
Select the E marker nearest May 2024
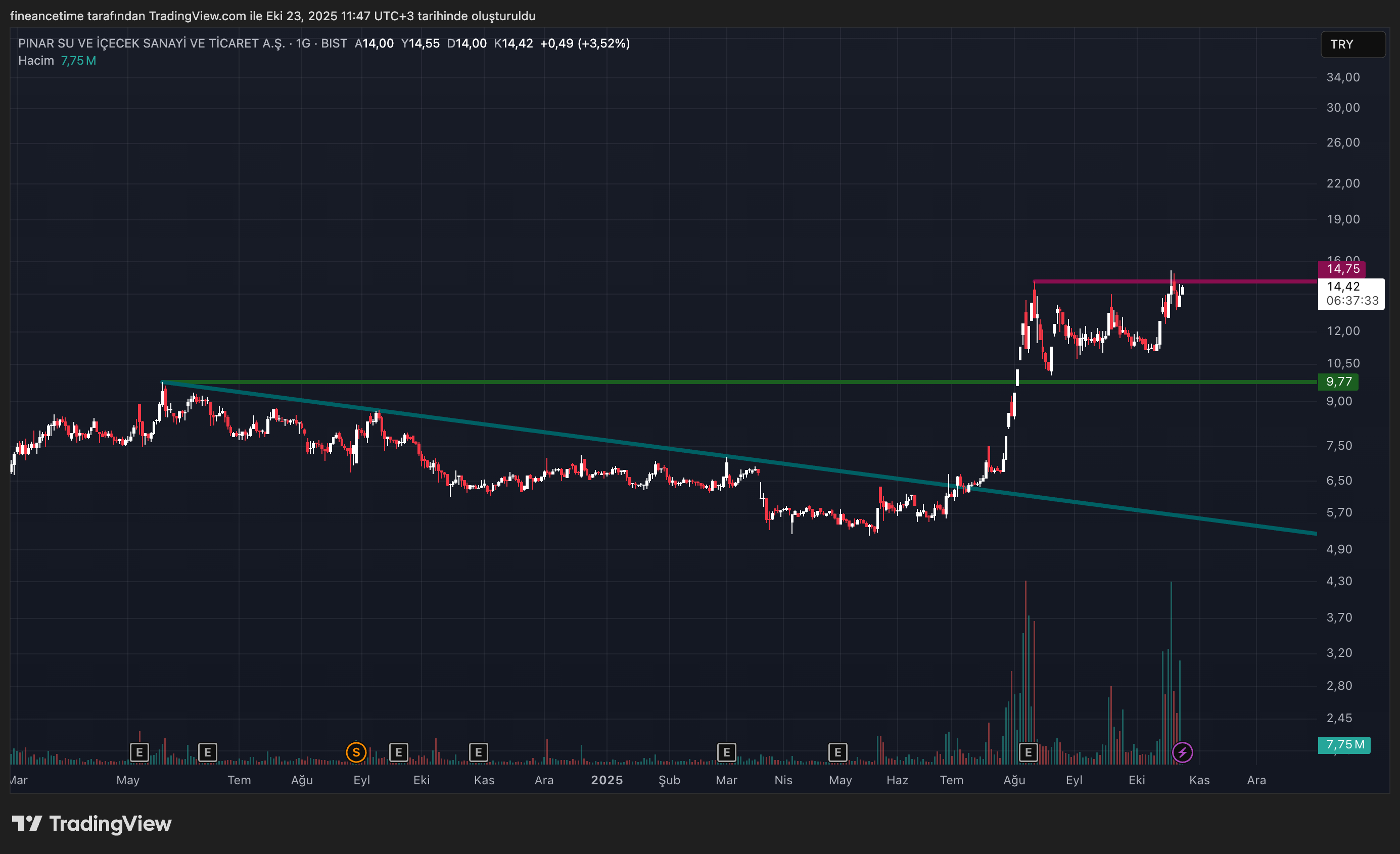point(139,752)
